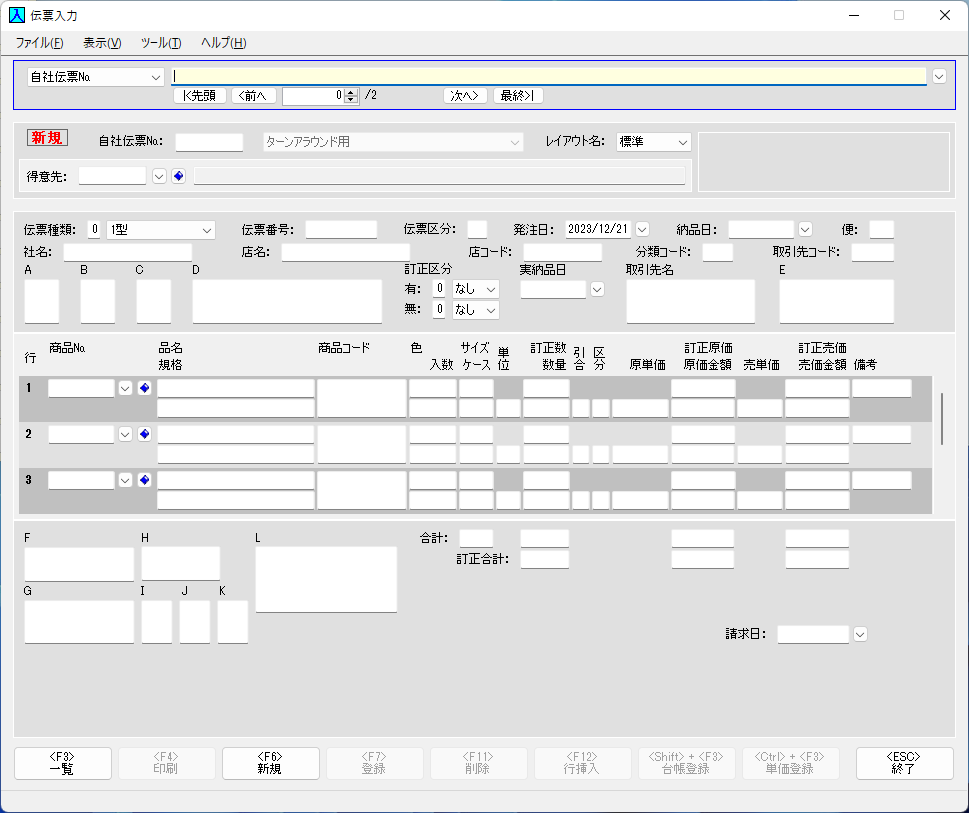Open the 請求日 date dropdown

[860, 634]
